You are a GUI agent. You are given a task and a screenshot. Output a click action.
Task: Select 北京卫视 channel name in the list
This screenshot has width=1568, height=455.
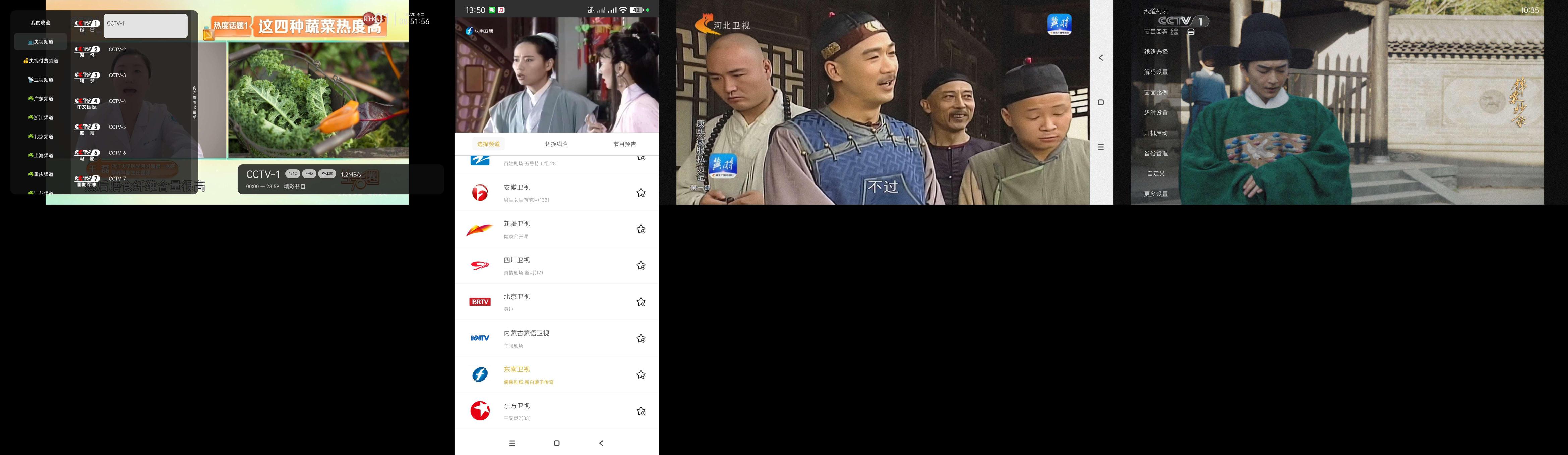pyautogui.click(x=517, y=297)
